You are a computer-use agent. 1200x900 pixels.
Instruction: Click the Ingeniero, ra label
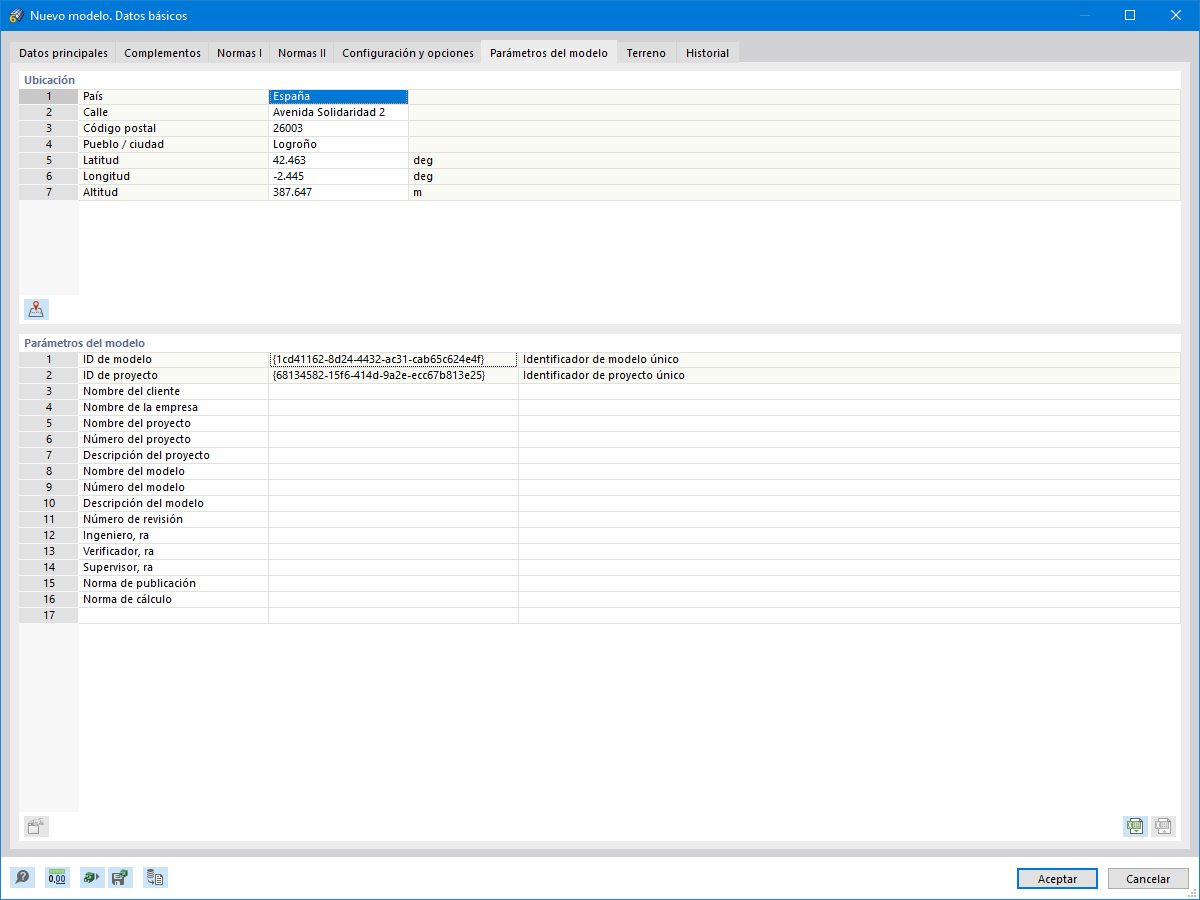[x=116, y=535]
